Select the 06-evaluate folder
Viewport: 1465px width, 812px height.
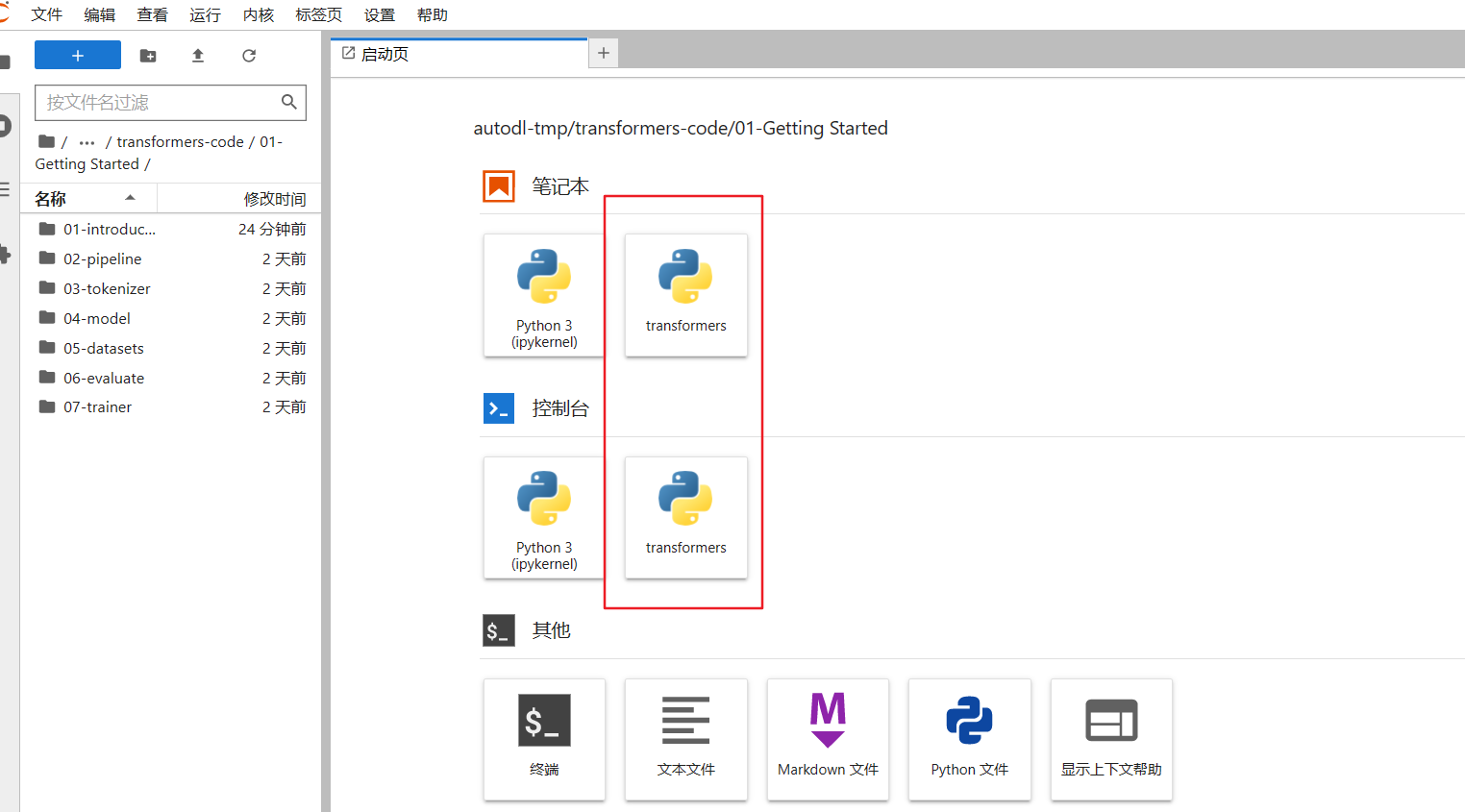pos(171,378)
